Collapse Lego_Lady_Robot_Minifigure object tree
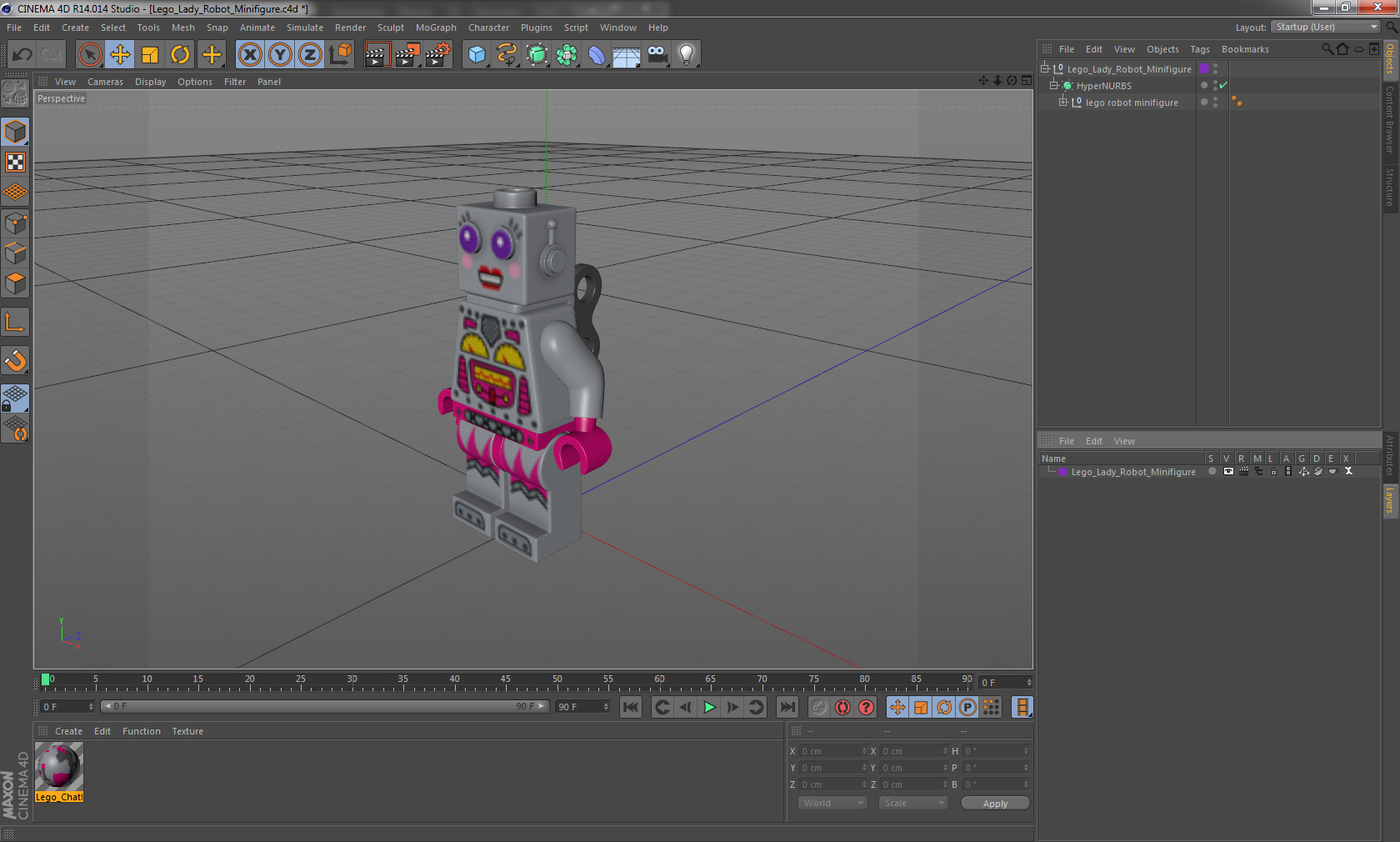The height and width of the screenshot is (842, 1400). 1044,68
